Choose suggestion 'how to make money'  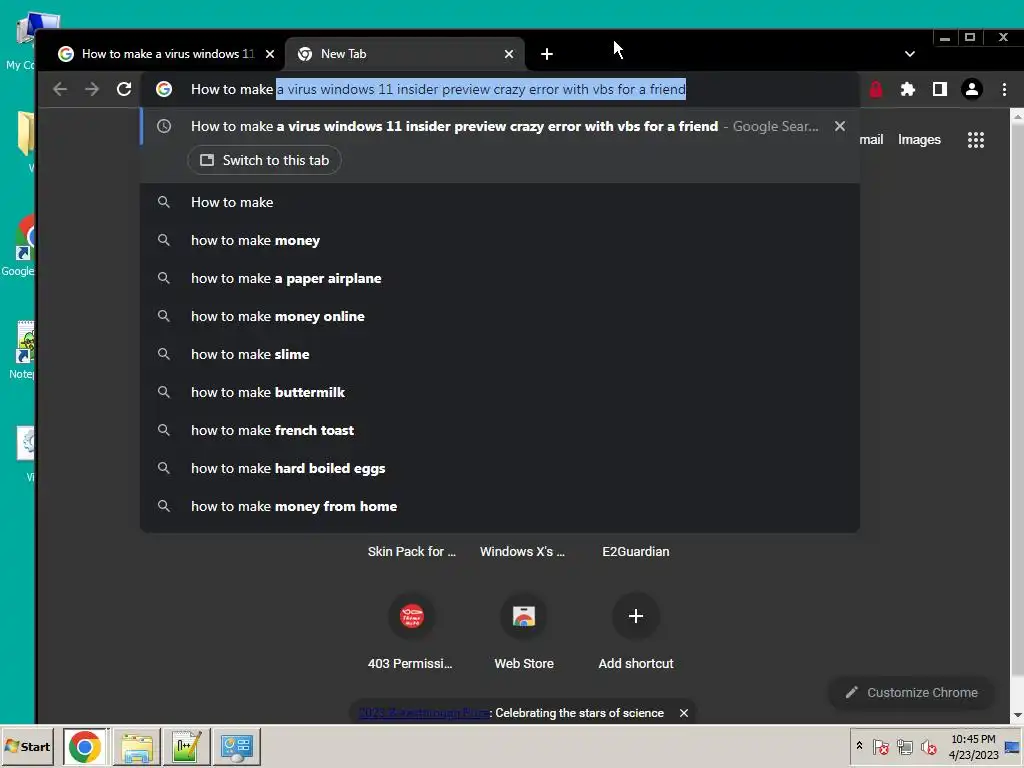(500, 240)
